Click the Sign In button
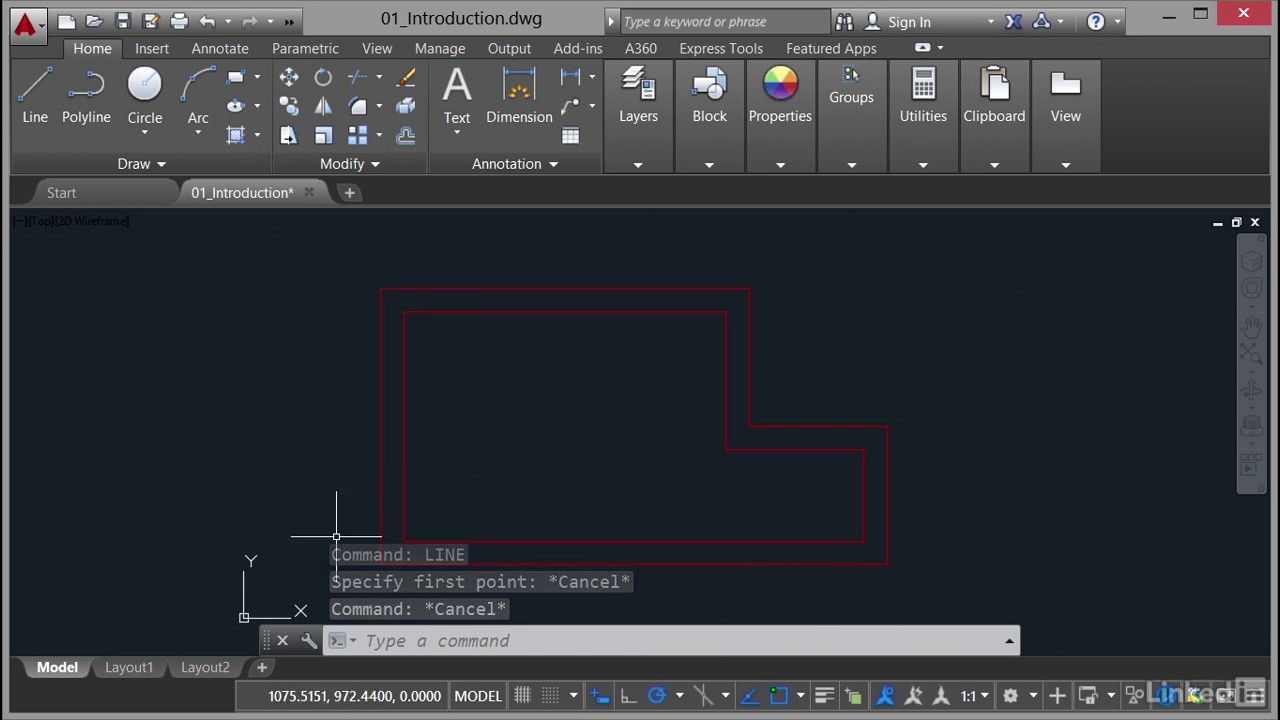Screen dimensions: 1280x720 (909, 21)
